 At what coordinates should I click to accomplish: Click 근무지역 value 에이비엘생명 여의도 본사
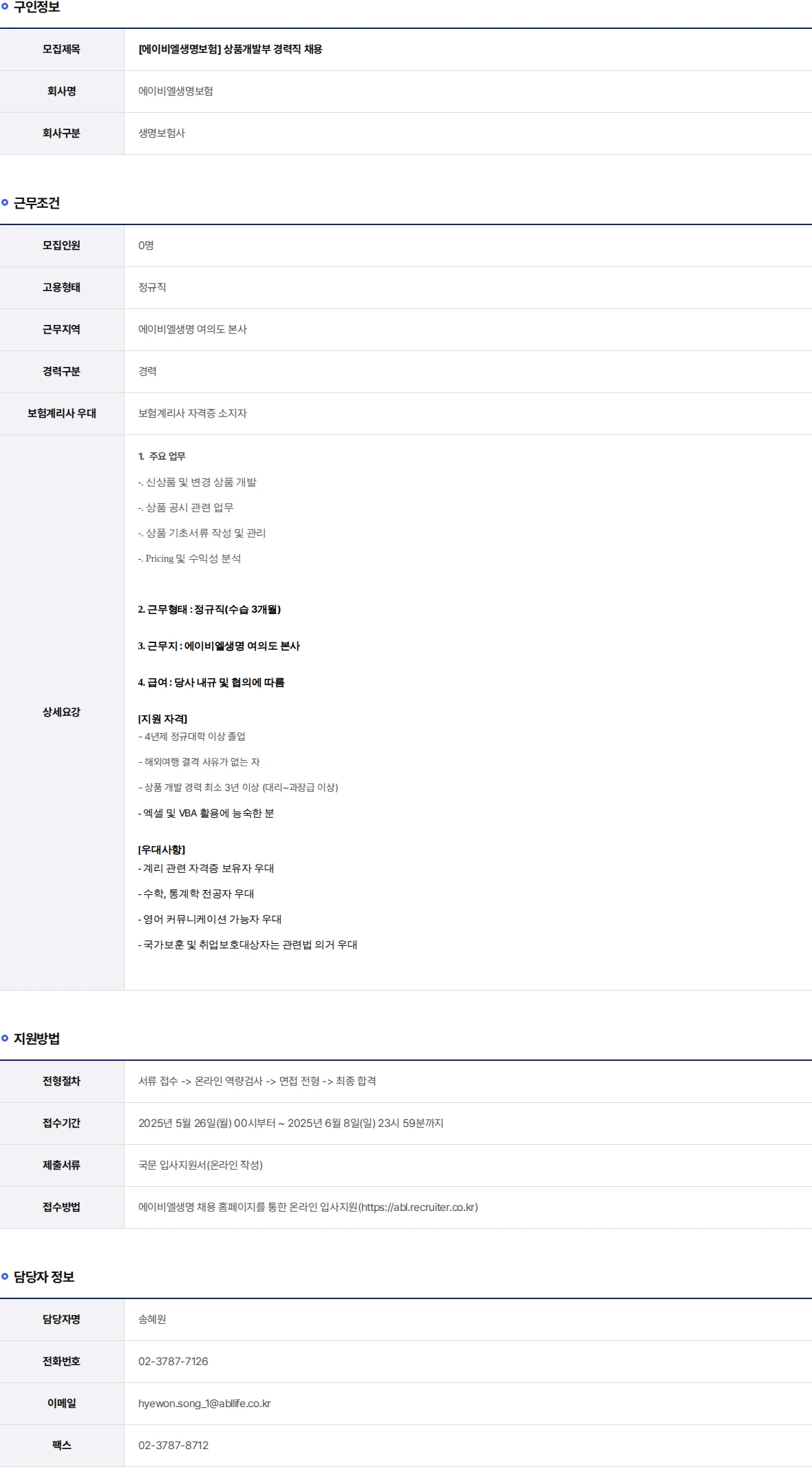193,330
